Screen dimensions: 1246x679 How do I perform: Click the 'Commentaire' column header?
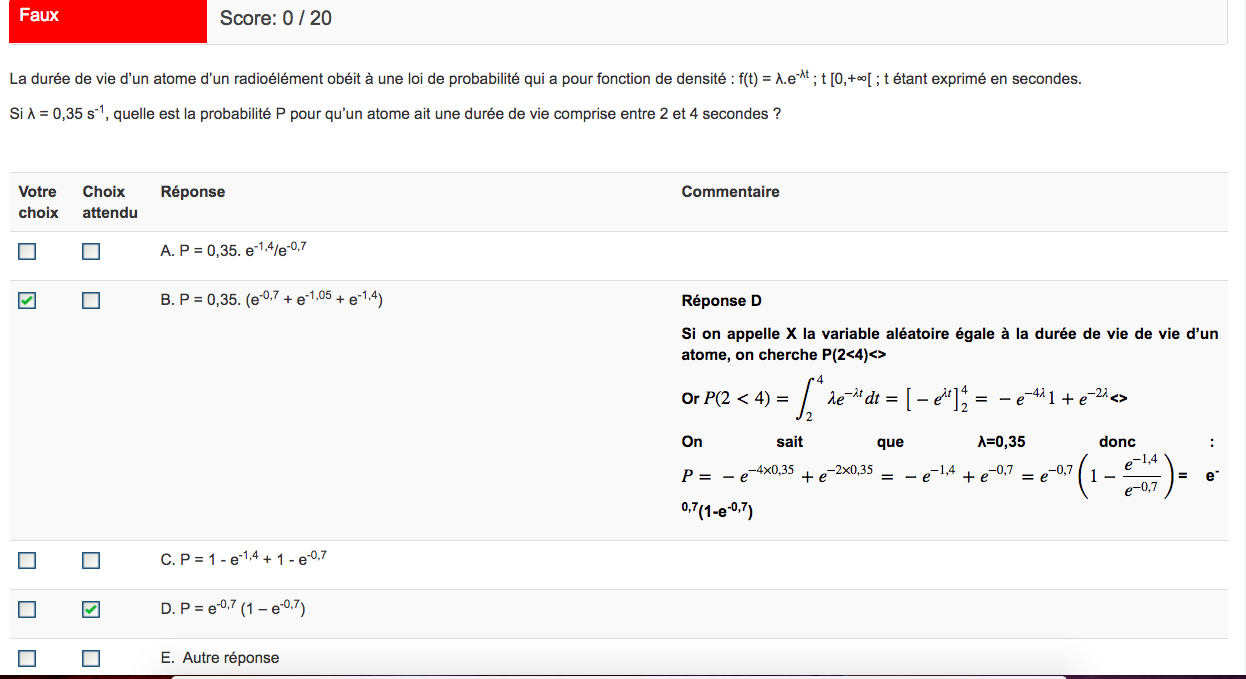point(730,192)
